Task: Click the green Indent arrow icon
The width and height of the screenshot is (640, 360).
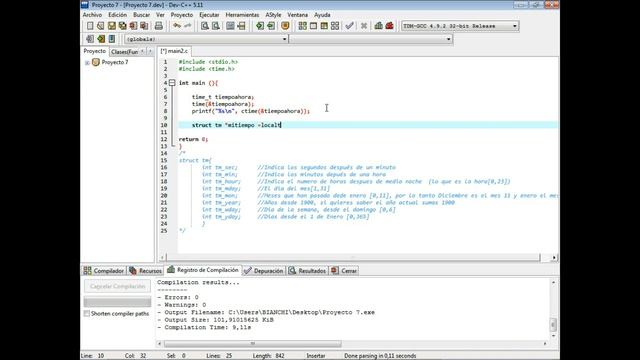Action: [260, 26]
